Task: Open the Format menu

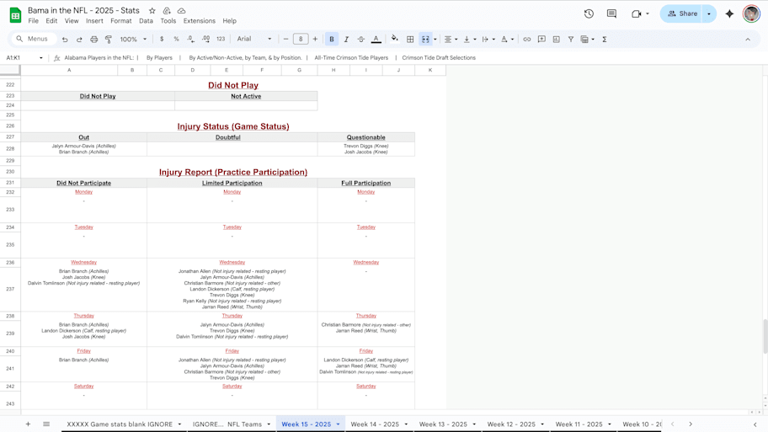Action: 121,21
